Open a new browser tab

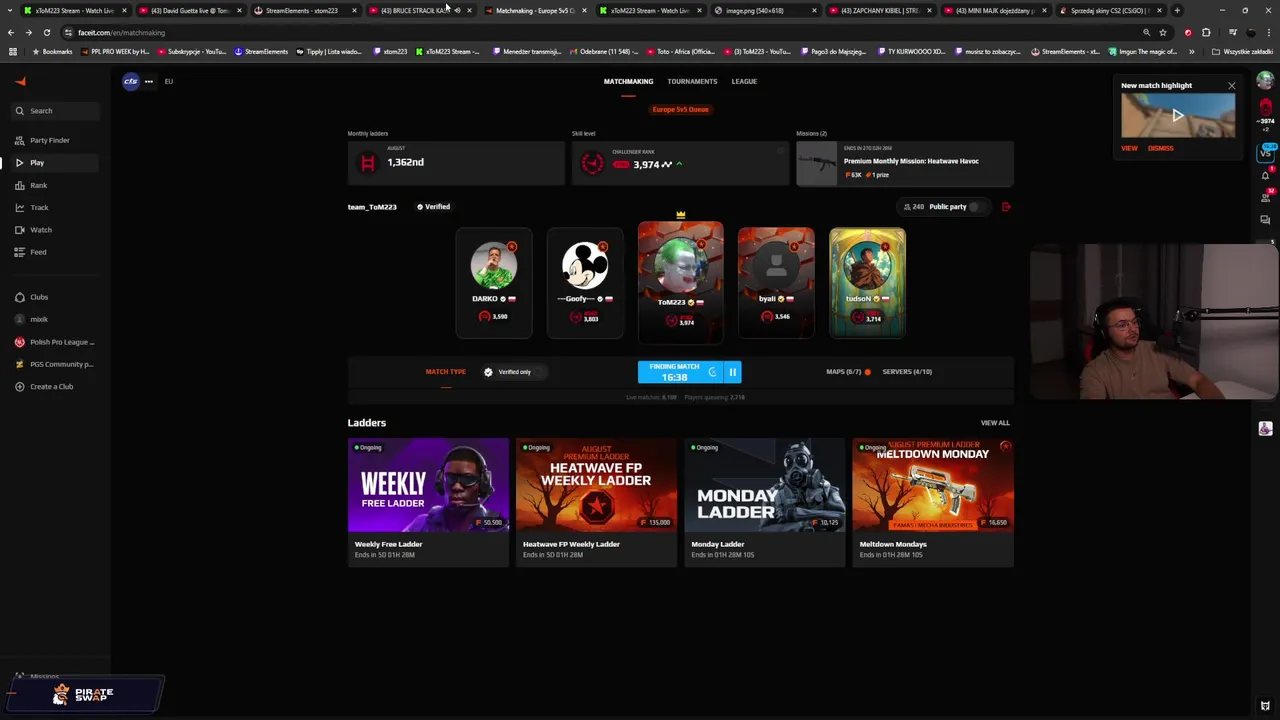1177,10
